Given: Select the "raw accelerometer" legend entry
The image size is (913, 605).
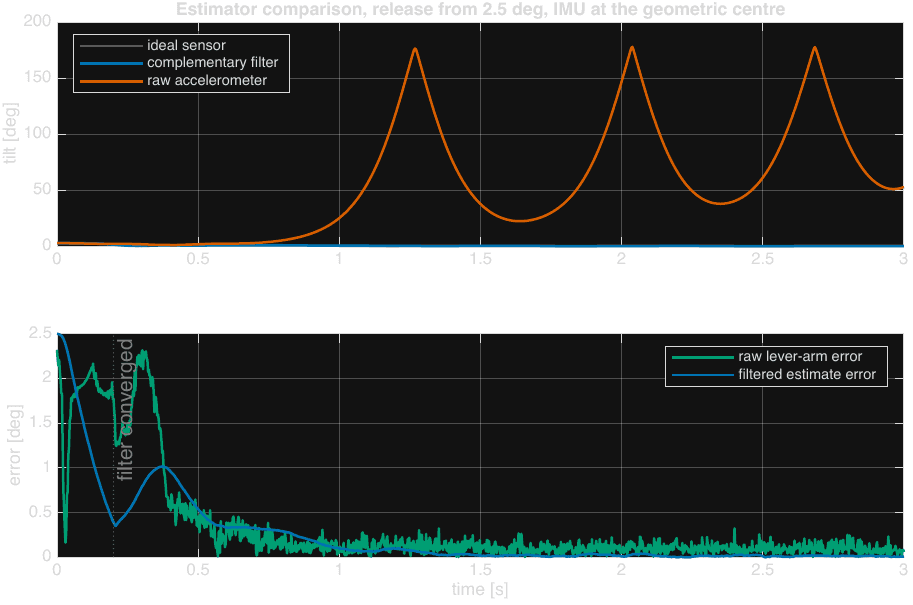Looking at the screenshot, I should (x=207, y=80).
